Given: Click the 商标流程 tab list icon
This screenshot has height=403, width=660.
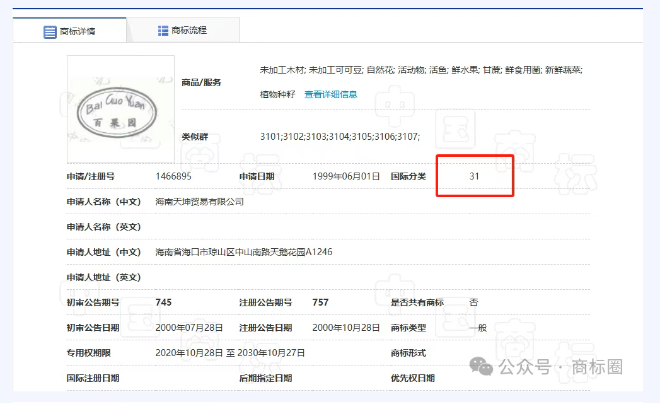Looking at the screenshot, I should pos(163,31).
